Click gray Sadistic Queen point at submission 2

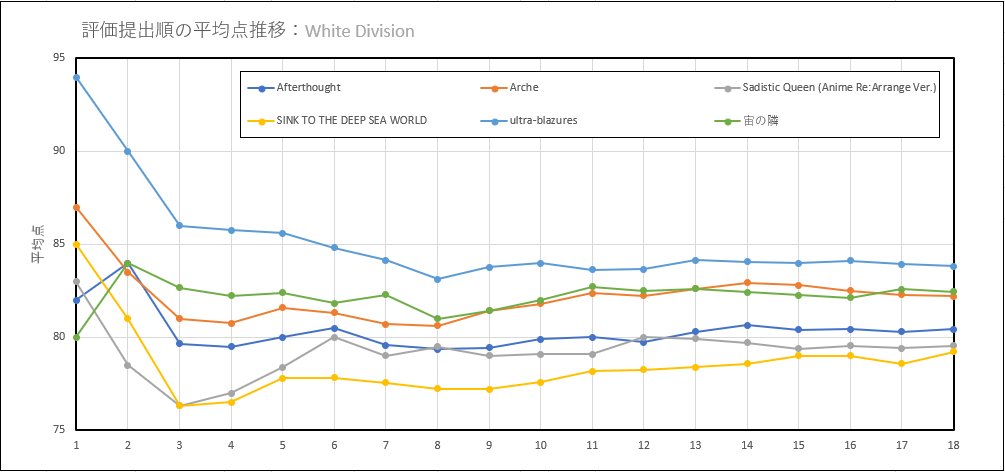[x=128, y=365]
